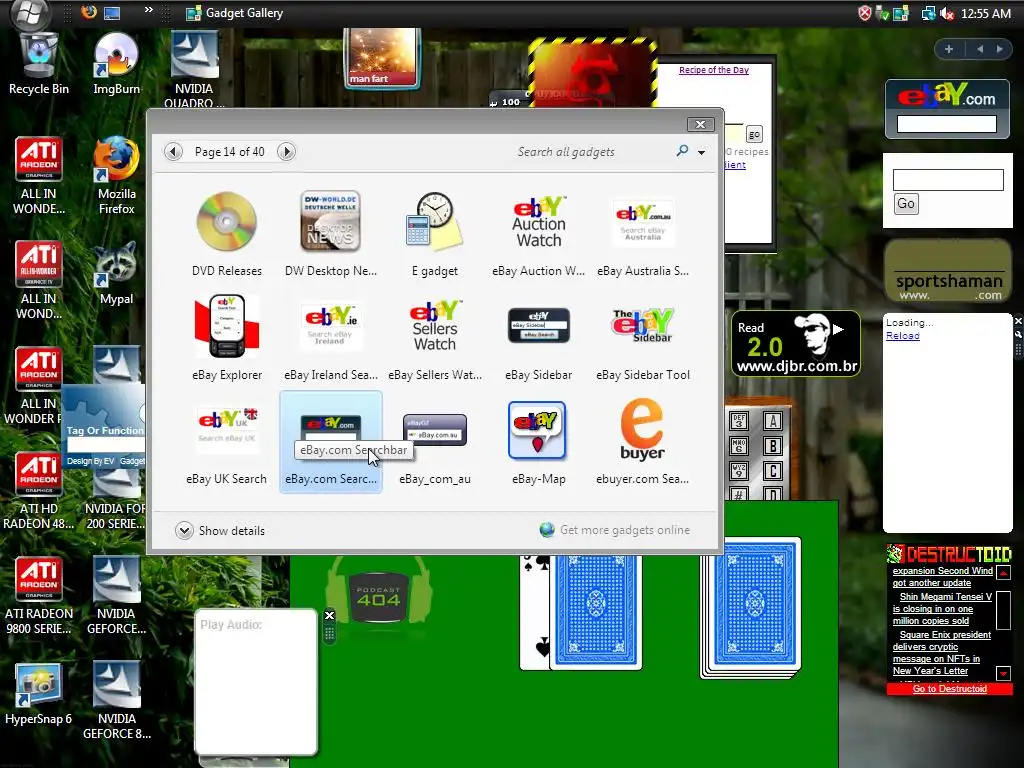Open the Mozilla Firefox desktop shortcut
The image size is (1024, 768).
[116, 175]
